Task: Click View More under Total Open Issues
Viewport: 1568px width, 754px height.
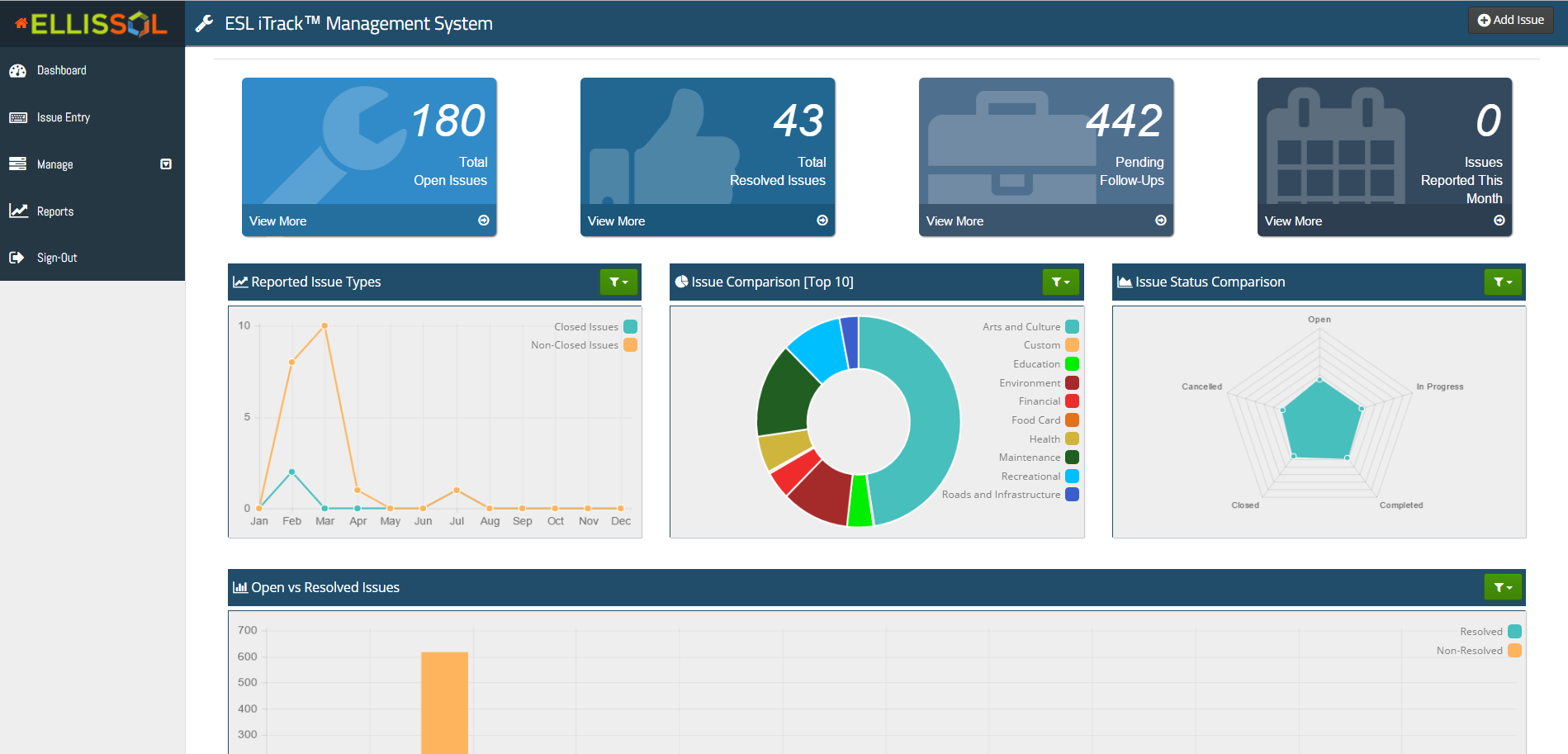Action: coord(277,221)
